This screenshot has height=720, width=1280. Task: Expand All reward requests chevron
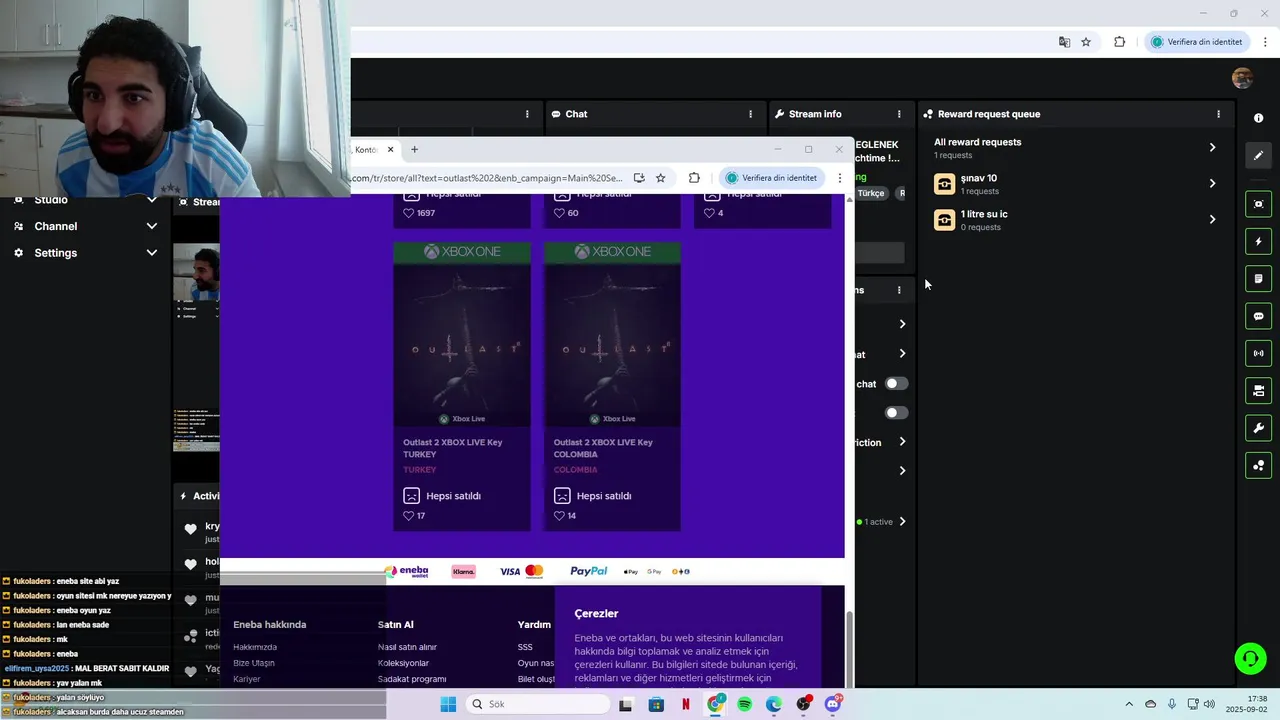pyautogui.click(x=1212, y=147)
